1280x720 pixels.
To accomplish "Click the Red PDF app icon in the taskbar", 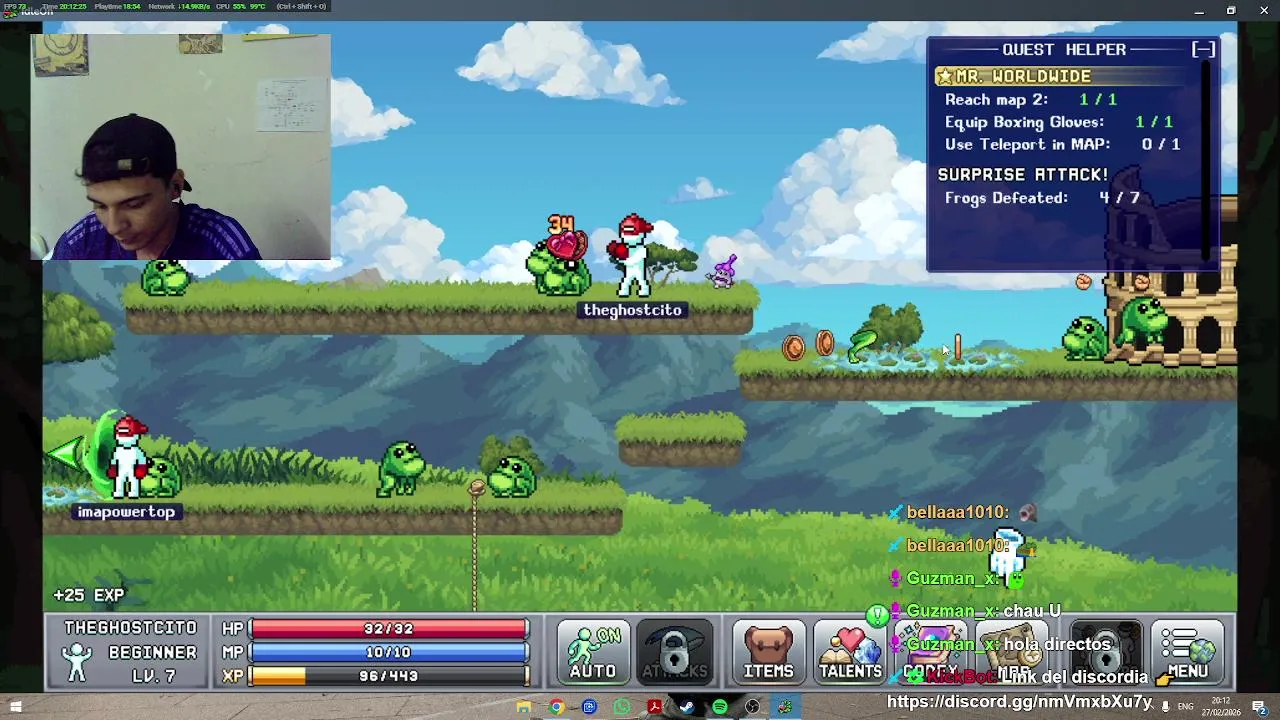I will (654, 708).
